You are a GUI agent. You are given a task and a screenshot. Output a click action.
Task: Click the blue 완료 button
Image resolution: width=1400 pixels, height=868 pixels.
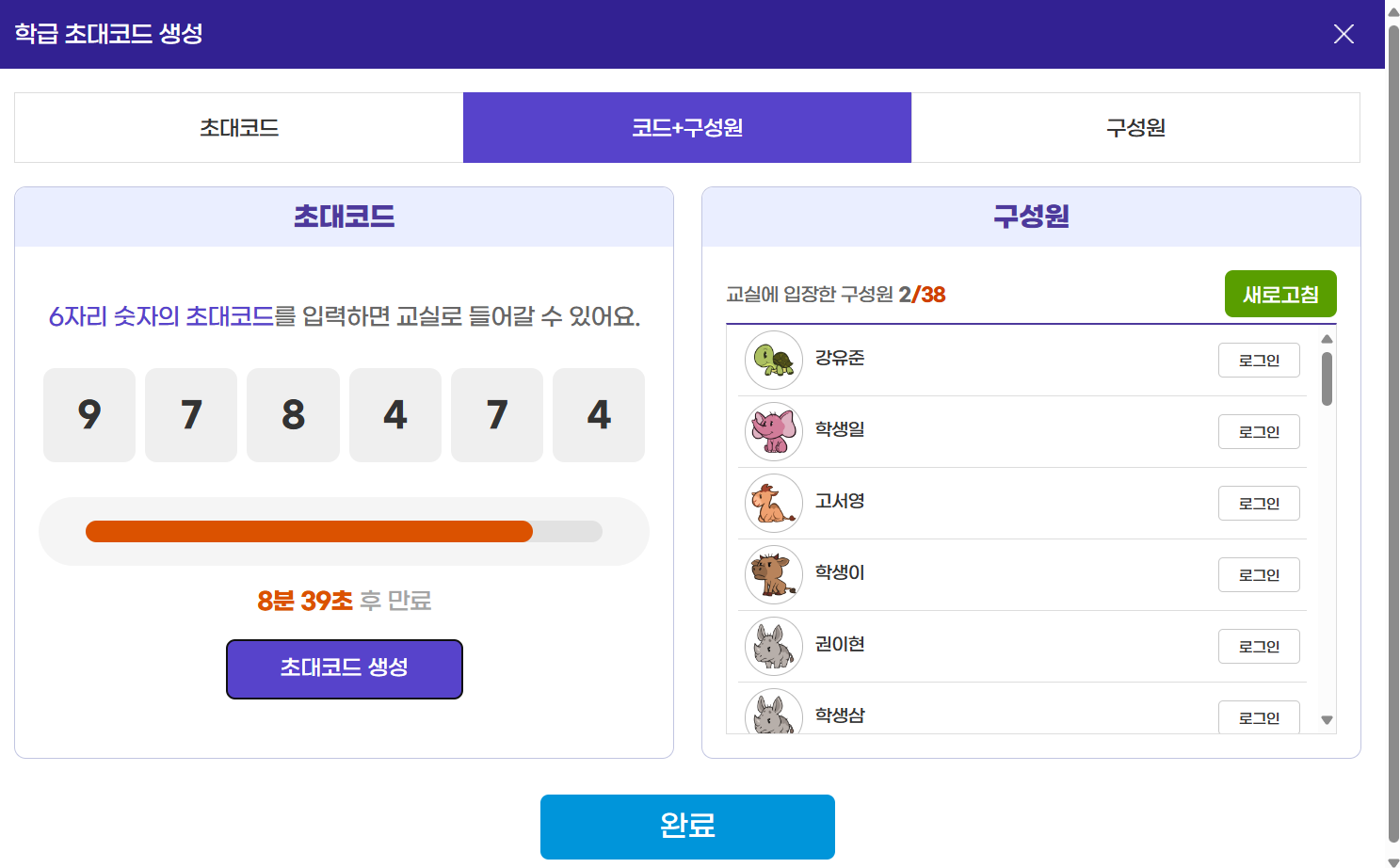(687, 827)
